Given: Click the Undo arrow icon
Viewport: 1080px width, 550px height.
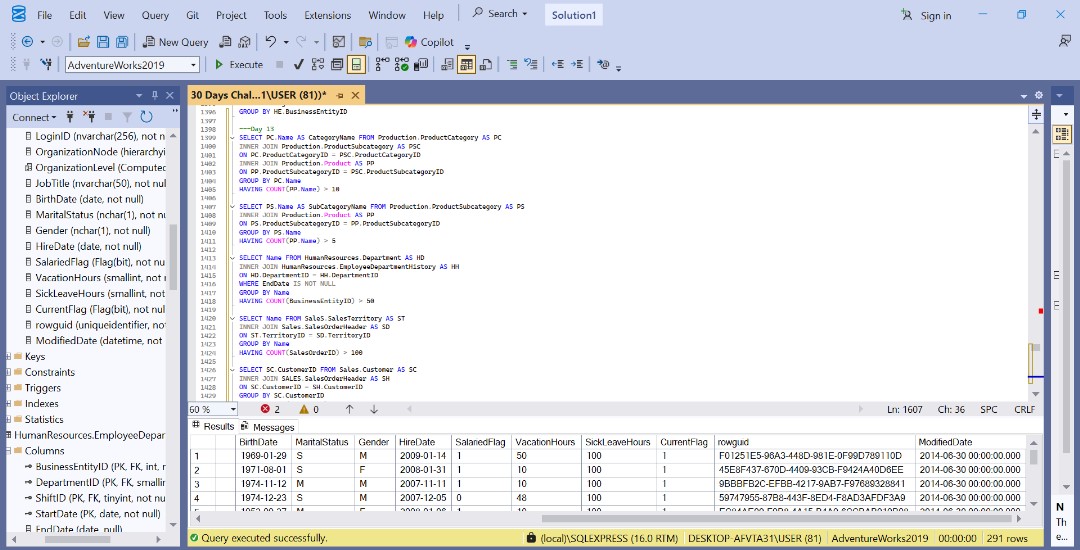Looking at the screenshot, I should [x=271, y=42].
